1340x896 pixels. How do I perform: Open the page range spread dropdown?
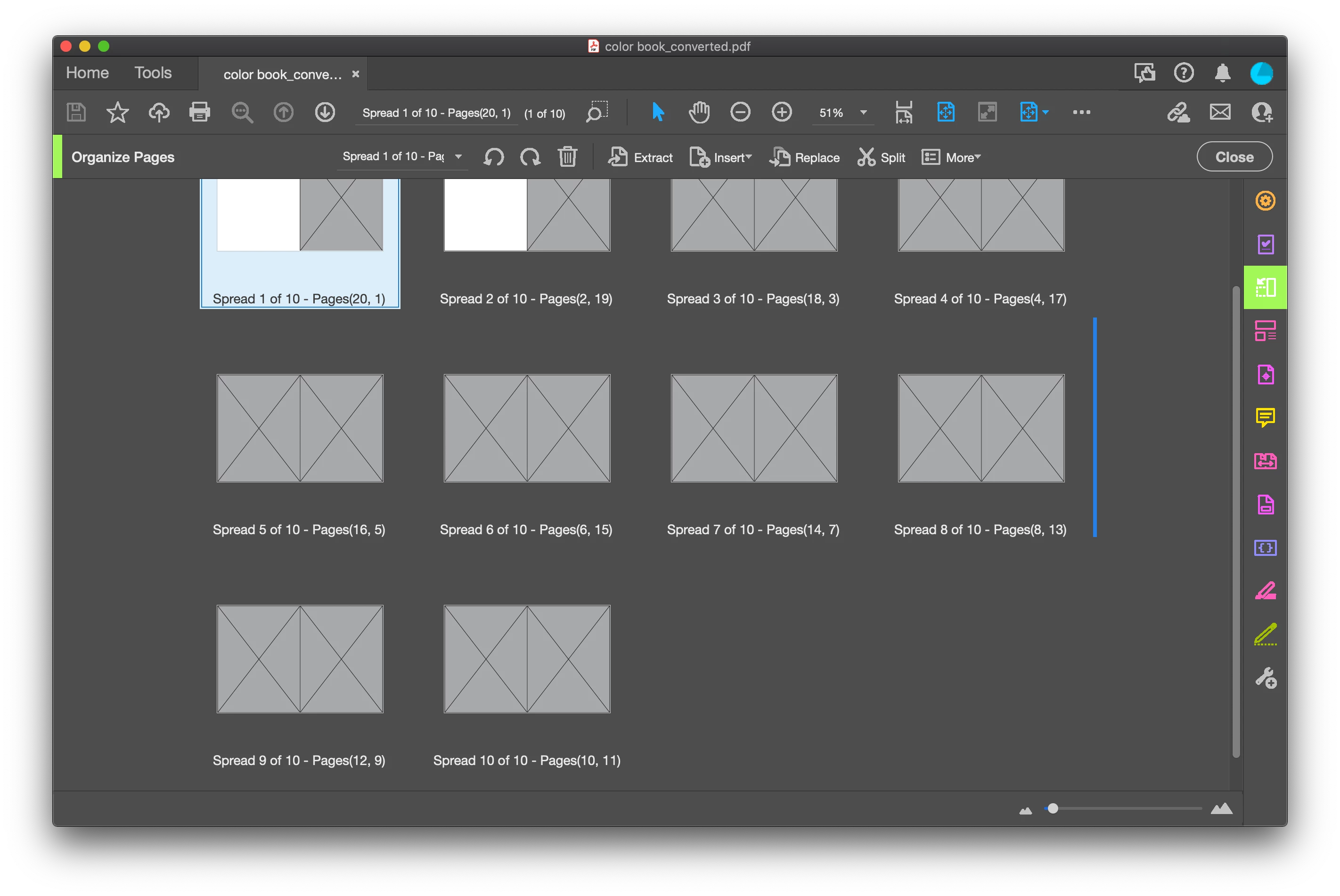pyautogui.click(x=458, y=156)
